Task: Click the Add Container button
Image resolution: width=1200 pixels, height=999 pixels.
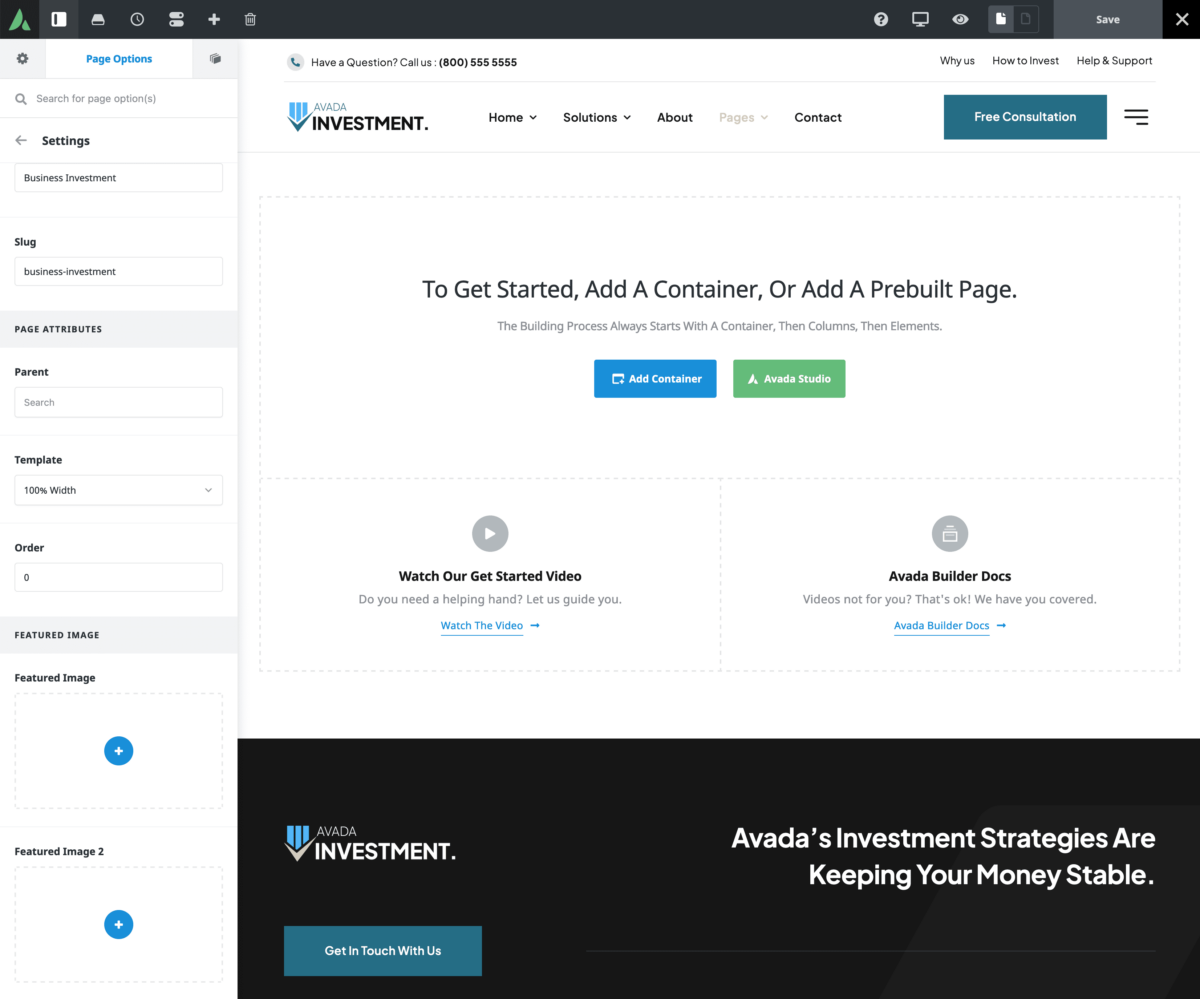Action: (655, 379)
